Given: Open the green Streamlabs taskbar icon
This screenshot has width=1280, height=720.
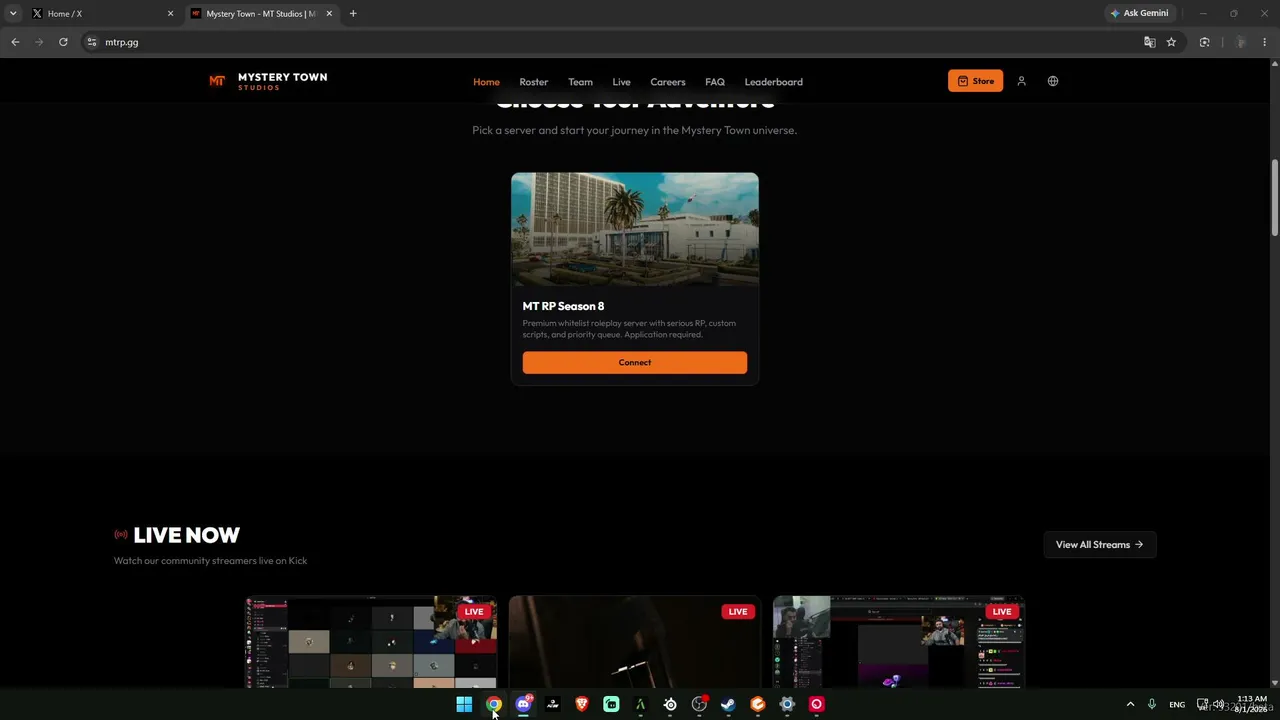Looking at the screenshot, I should 611,704.
